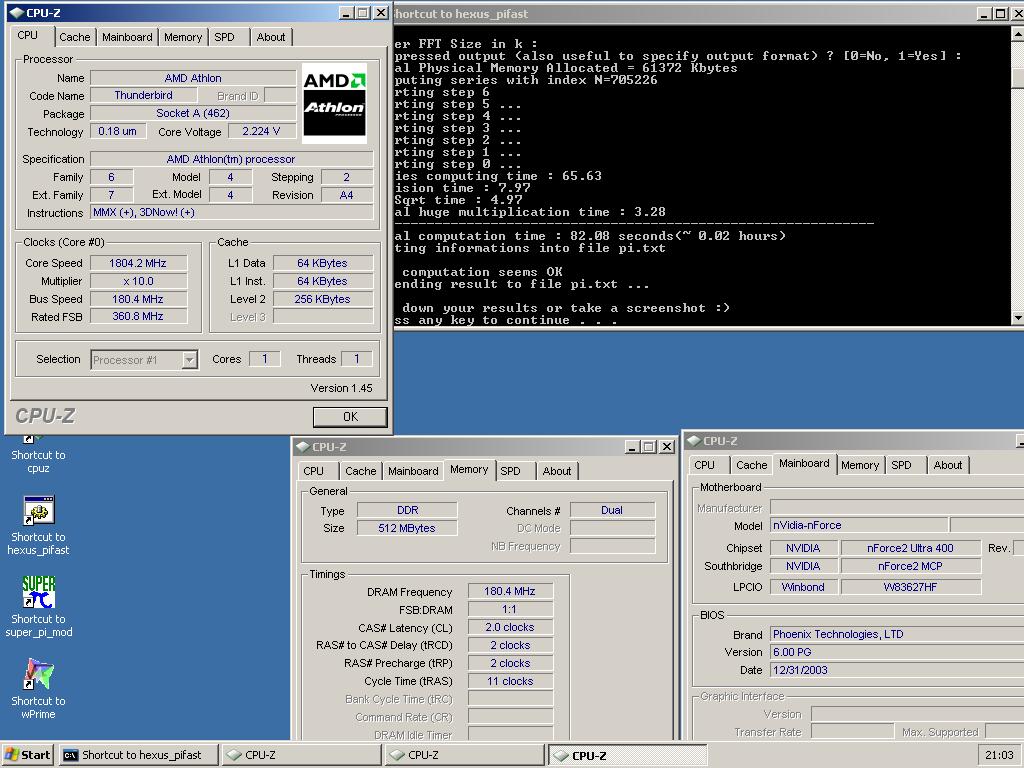Click the CPU-Z title bar icon in the top-left window
This screenshot has height=768, width=1024.
point(16,13)
